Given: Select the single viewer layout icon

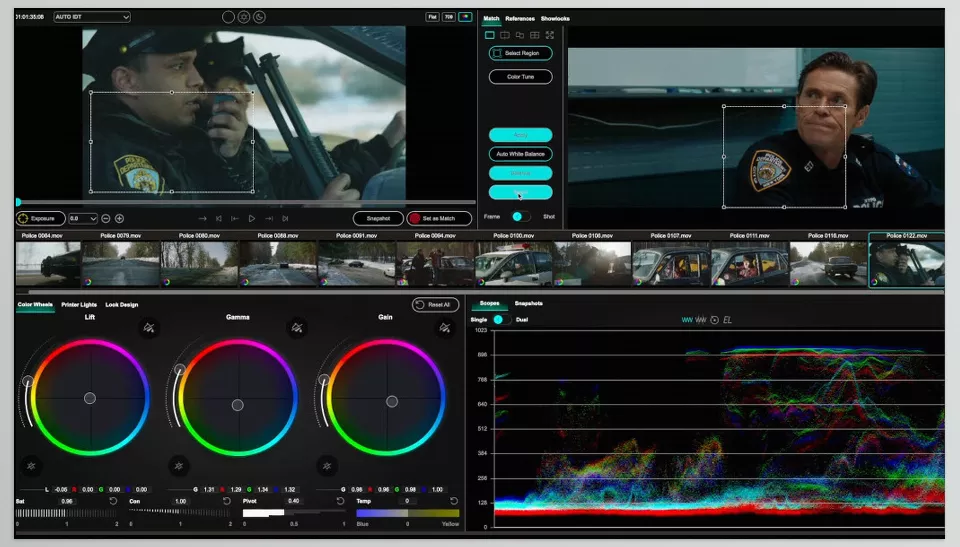Looking at the screenshot, I should coord(490,35).
